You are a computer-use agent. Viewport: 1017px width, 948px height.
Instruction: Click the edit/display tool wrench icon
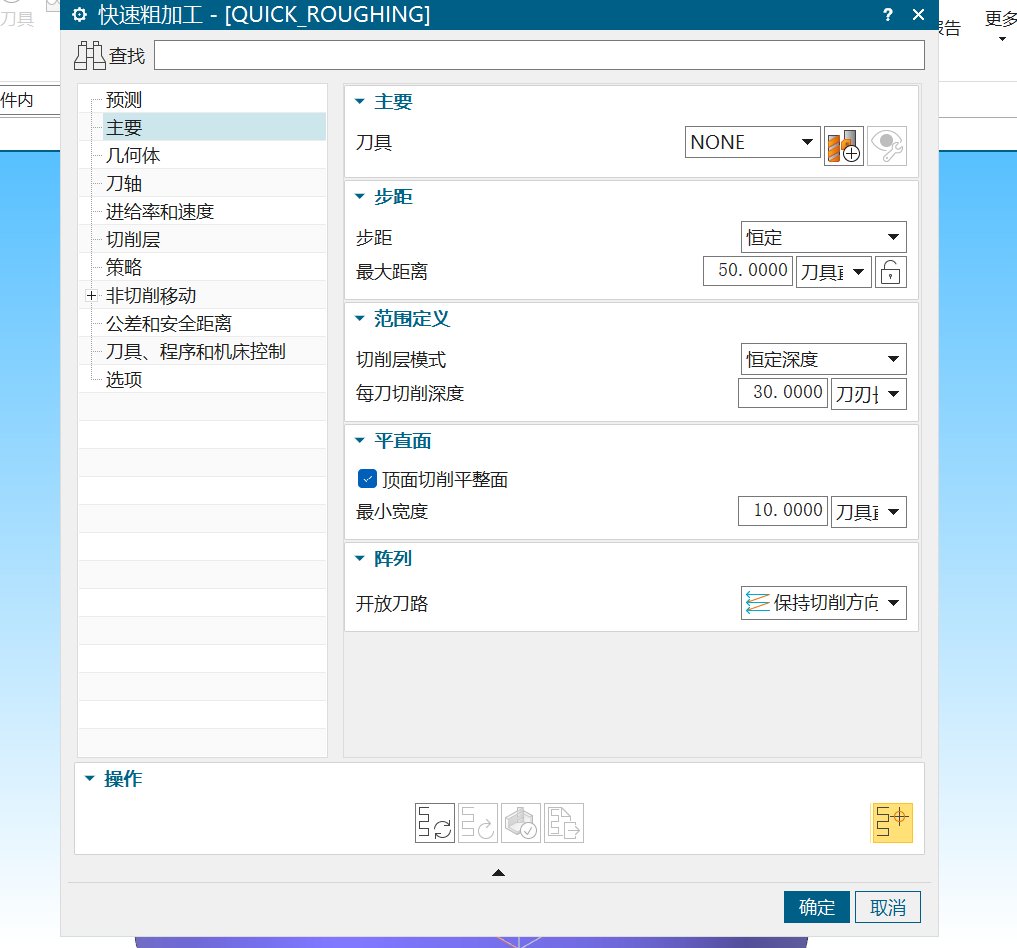pos(887,146)
